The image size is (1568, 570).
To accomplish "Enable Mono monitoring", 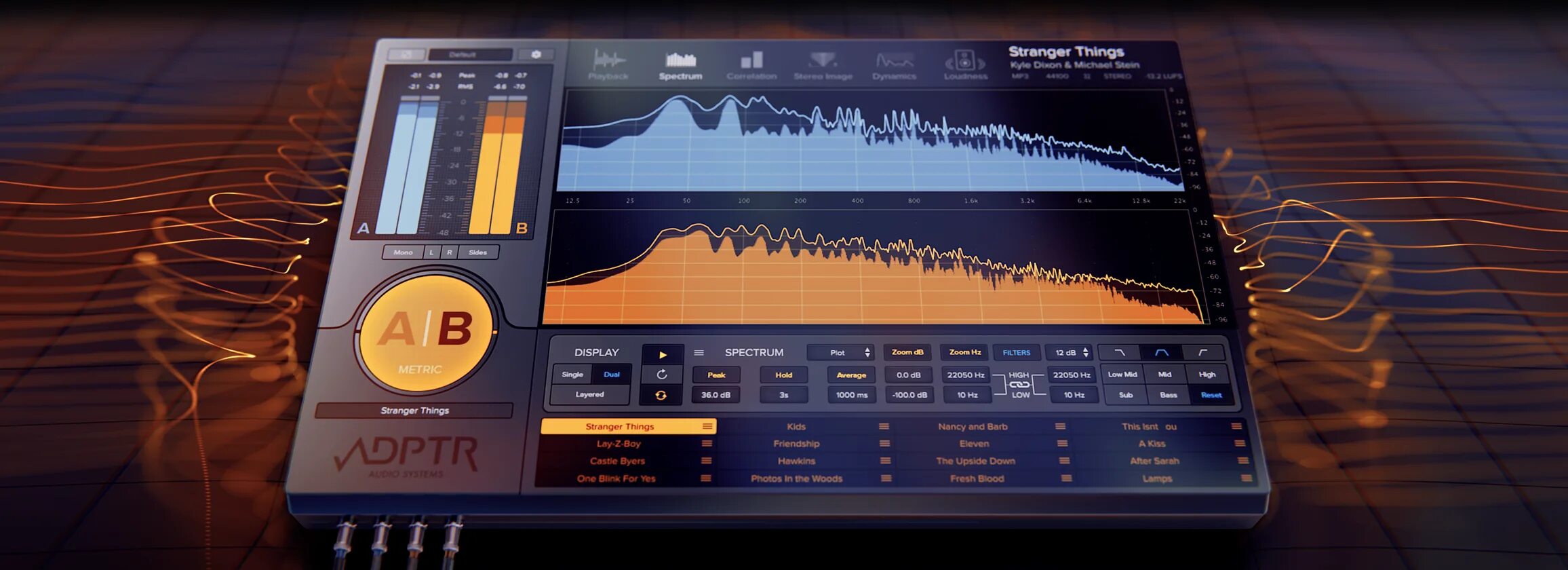I will 403,252.
